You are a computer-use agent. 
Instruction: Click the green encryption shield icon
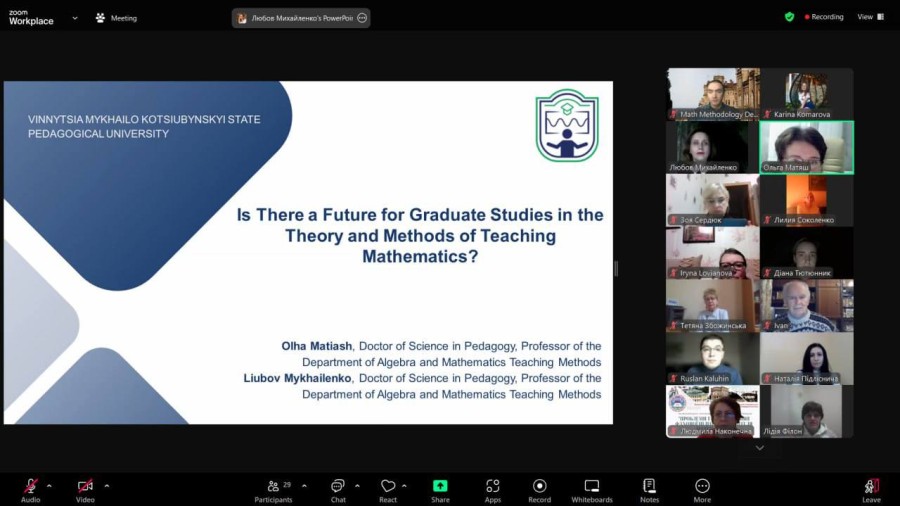coord(790,17)
